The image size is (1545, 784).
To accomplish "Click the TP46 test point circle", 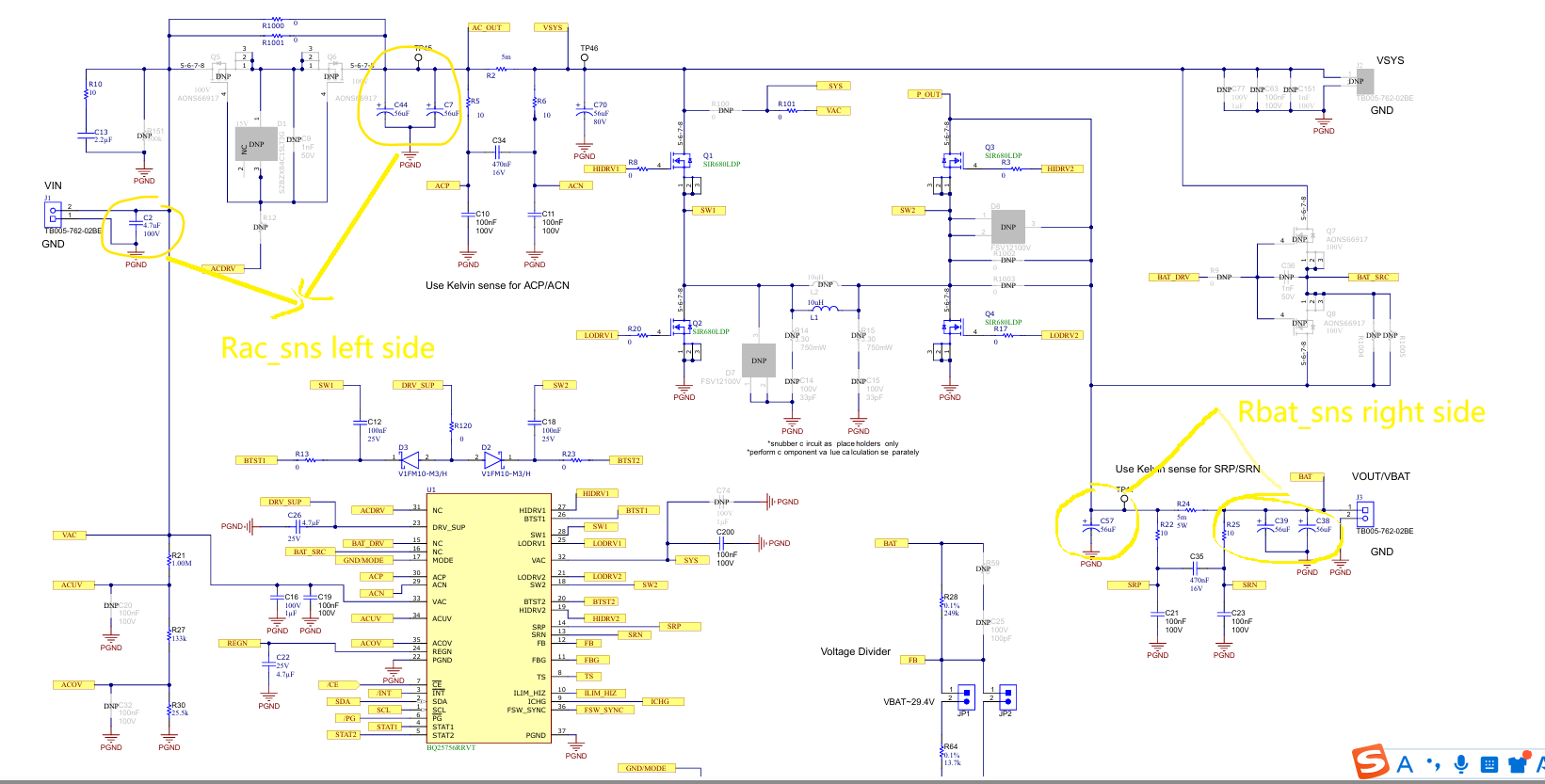I will click(585, 57).
